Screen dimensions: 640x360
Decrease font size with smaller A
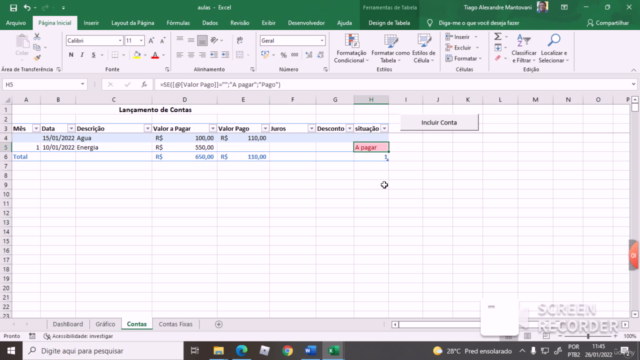click(162, 40)
